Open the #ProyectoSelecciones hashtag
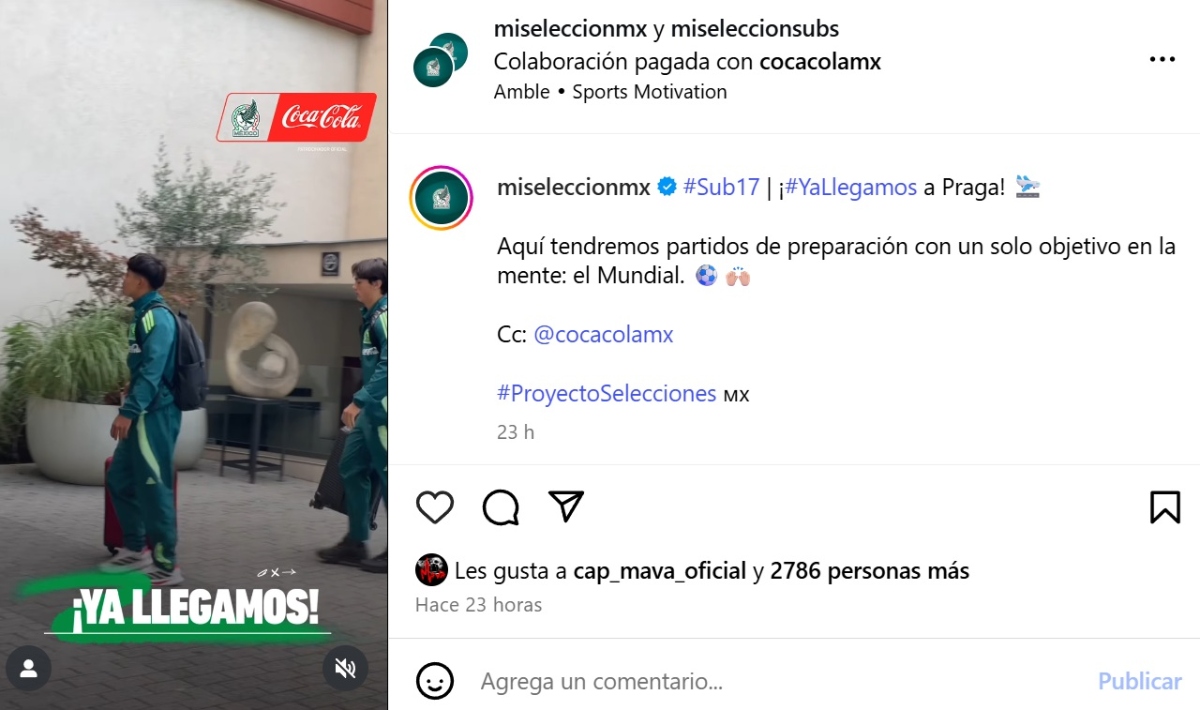 [x=607, y=394]
